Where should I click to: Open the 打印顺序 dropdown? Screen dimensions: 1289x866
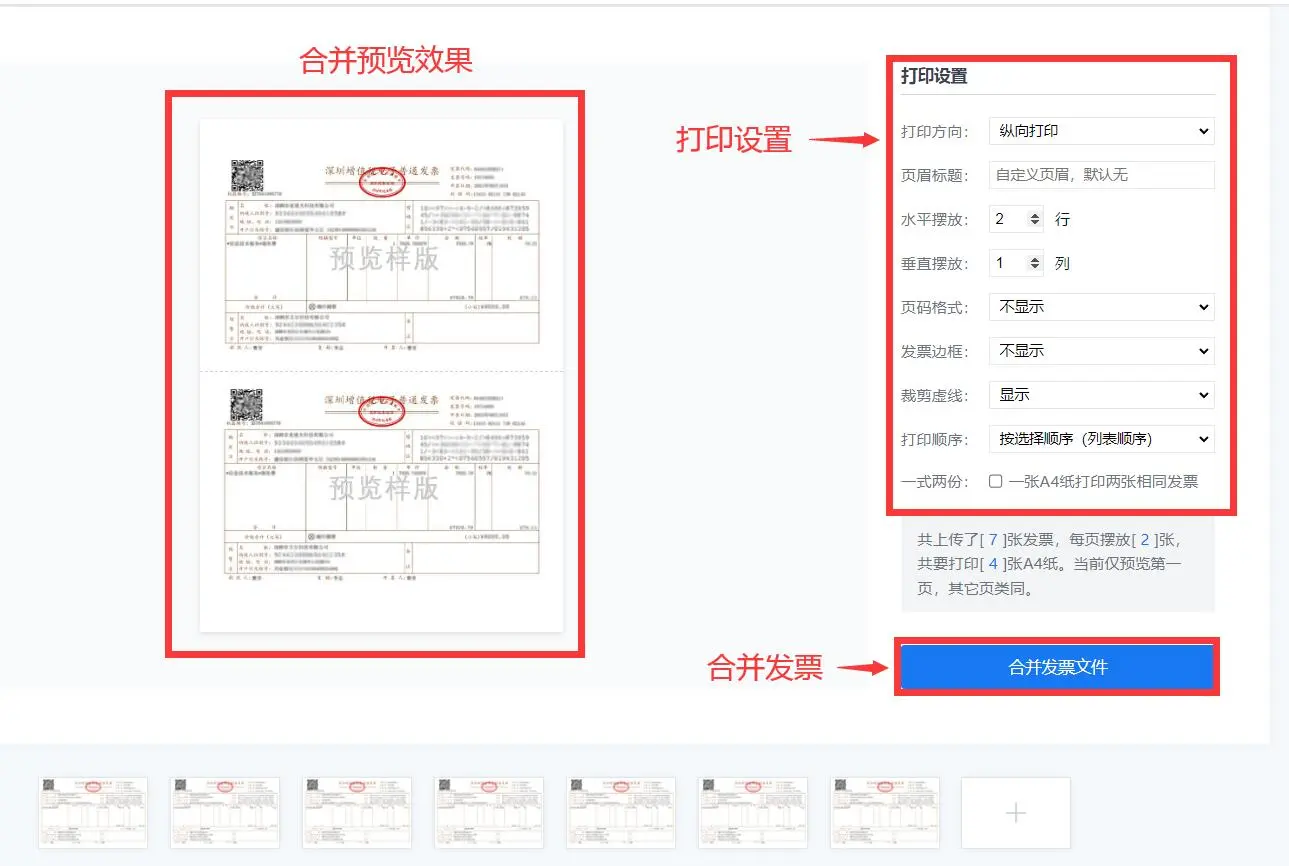click(x=1101, y=439)
